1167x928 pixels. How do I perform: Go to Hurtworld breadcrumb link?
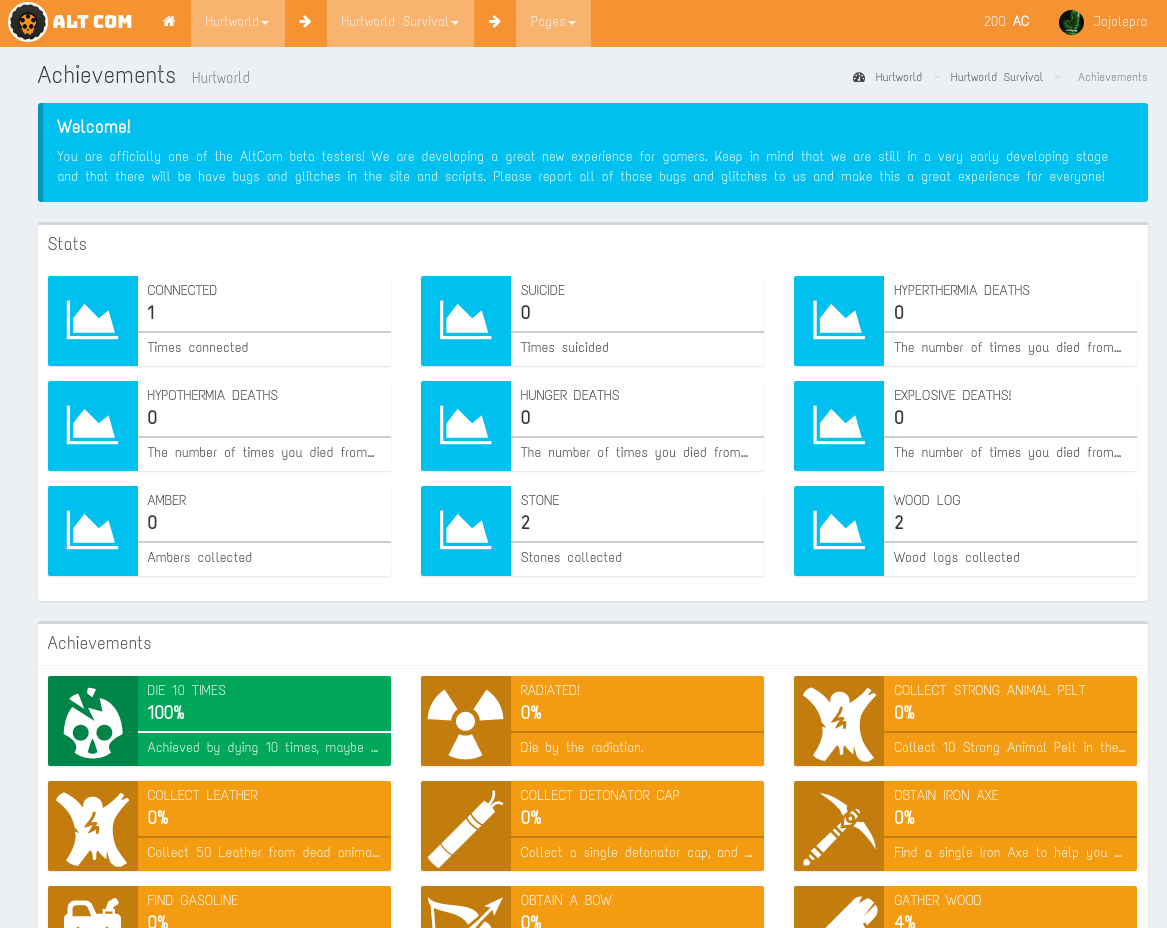897,77
